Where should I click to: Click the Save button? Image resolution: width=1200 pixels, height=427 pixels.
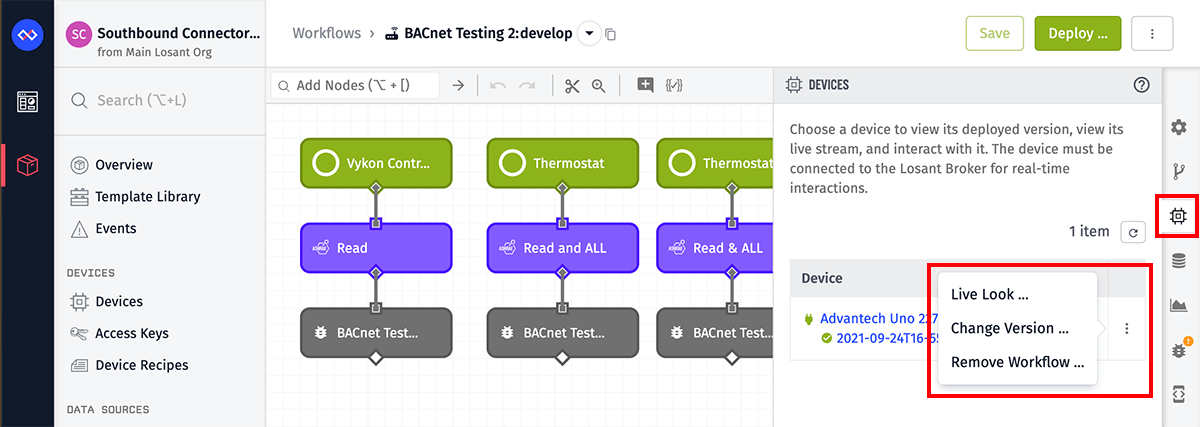click(x=994, y=33)
